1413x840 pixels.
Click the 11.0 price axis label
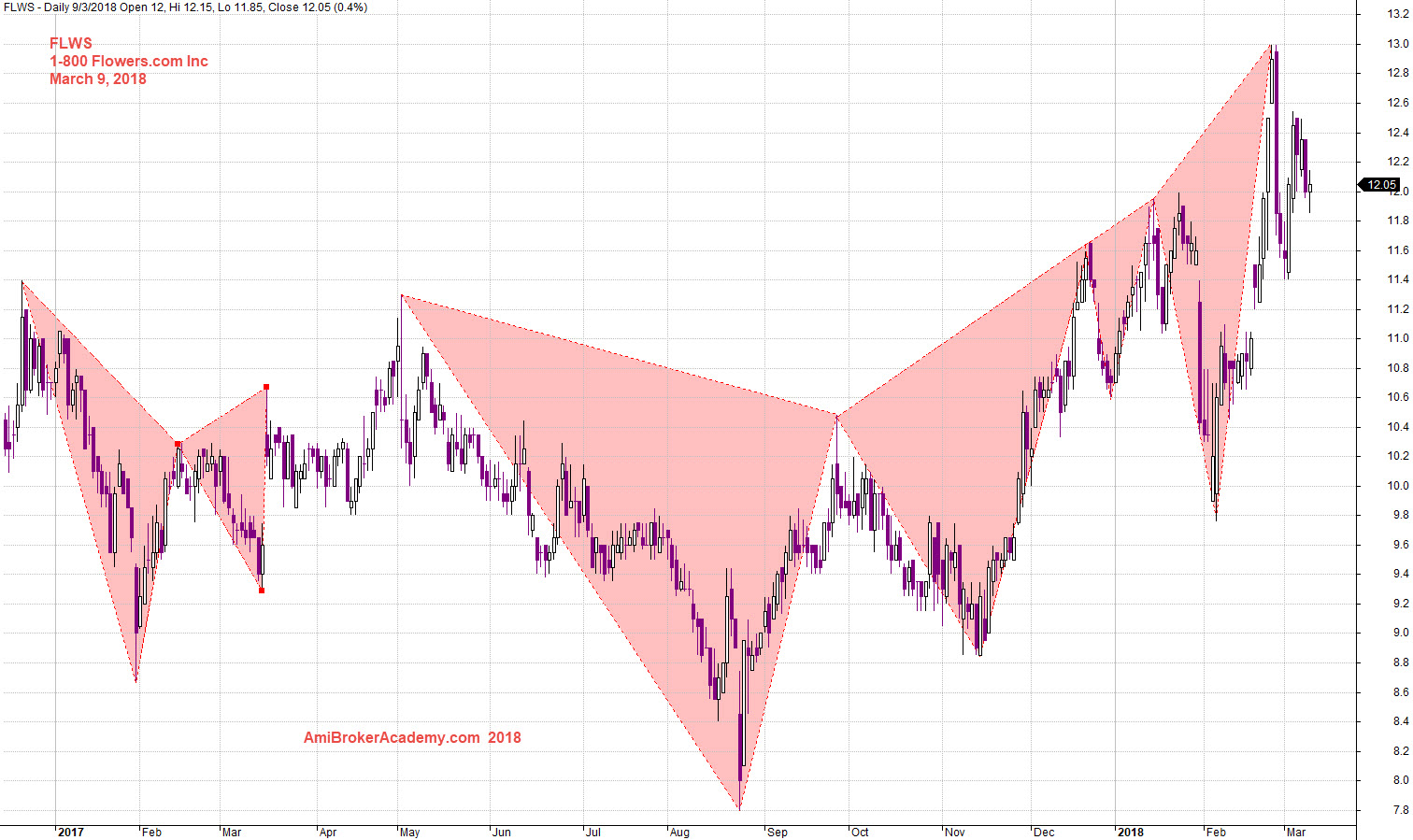(x=1398, y=338)
